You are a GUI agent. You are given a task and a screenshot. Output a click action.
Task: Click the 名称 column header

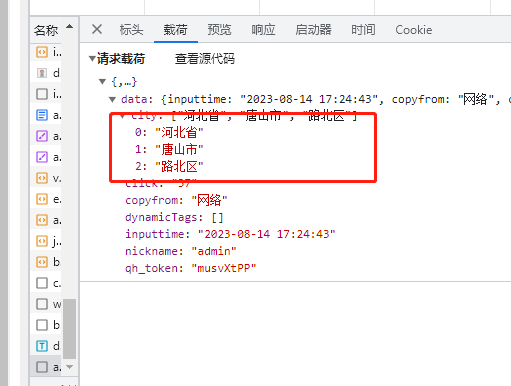pyautogui.click(x=46, y=30)
